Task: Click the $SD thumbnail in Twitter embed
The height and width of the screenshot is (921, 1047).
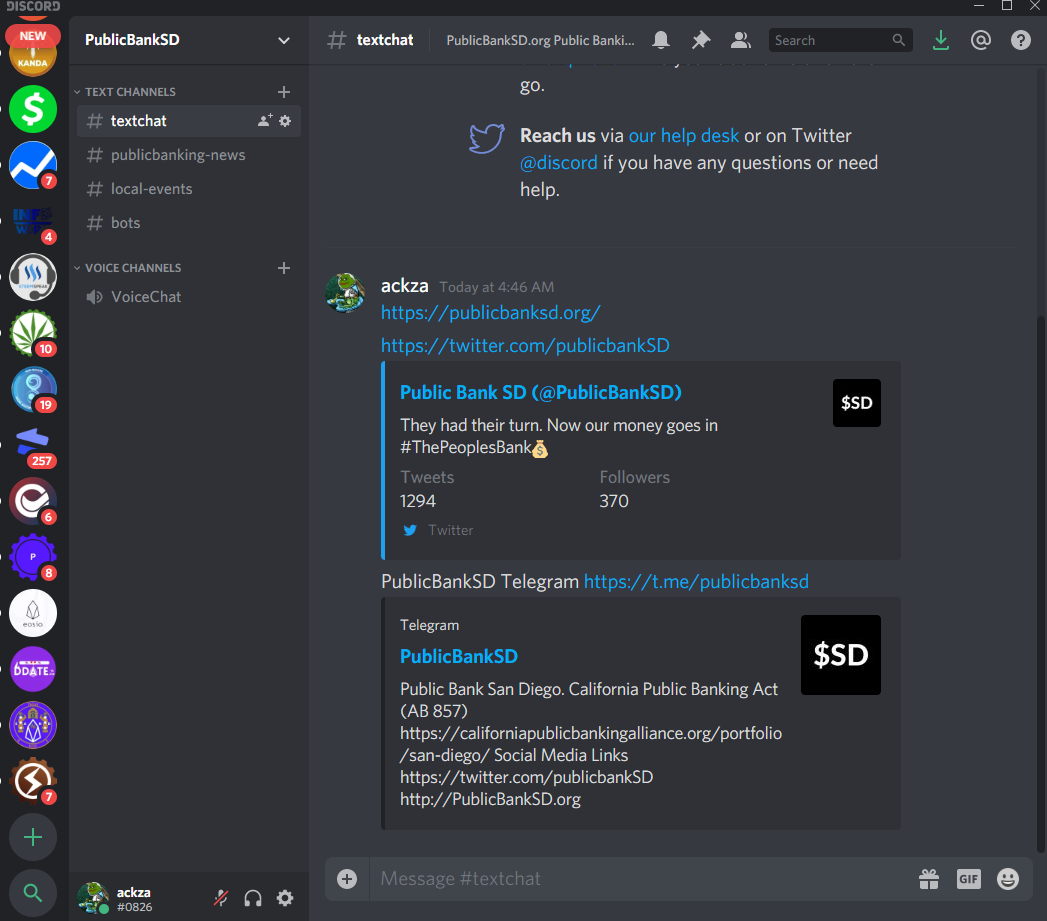Action: pyautogui.click(x=857, y=403)
